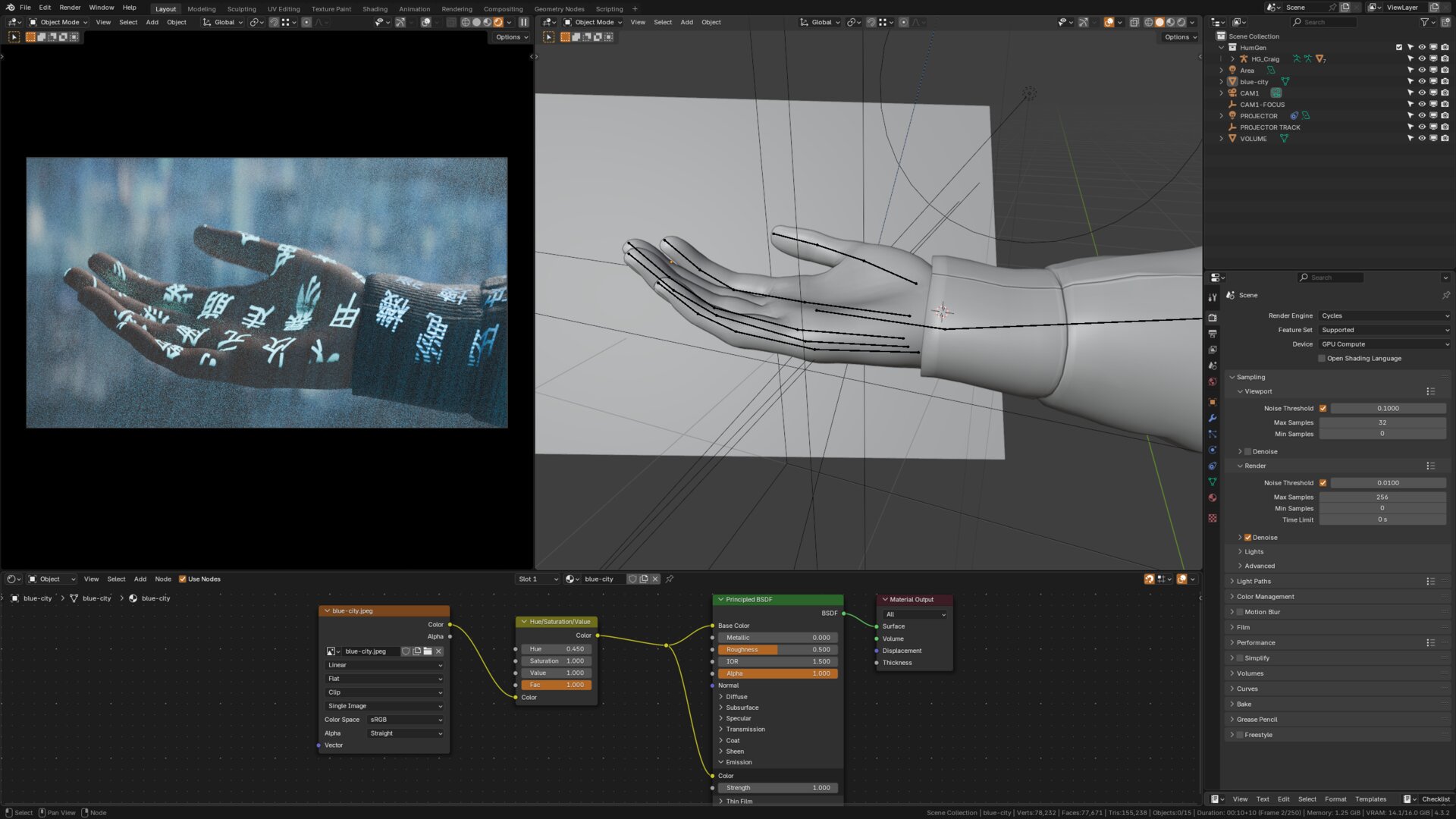
Task: Open the Particles properties tab
Action: (x=1213, y=434)
